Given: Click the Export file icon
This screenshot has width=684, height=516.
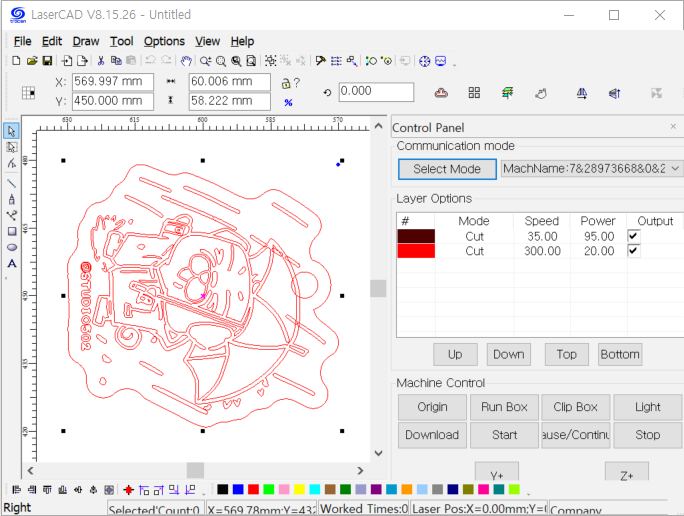Looking at the screenshot, I should (82, 61).
